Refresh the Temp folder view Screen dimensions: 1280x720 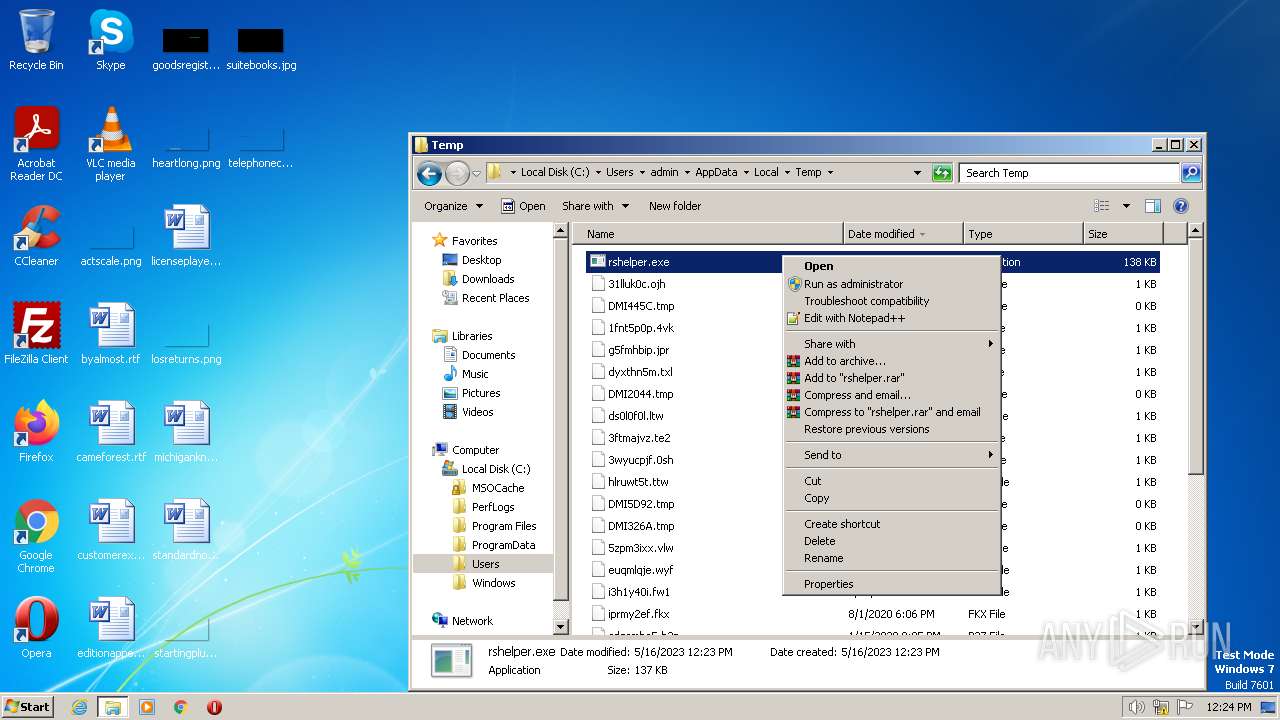click(941, 173)
